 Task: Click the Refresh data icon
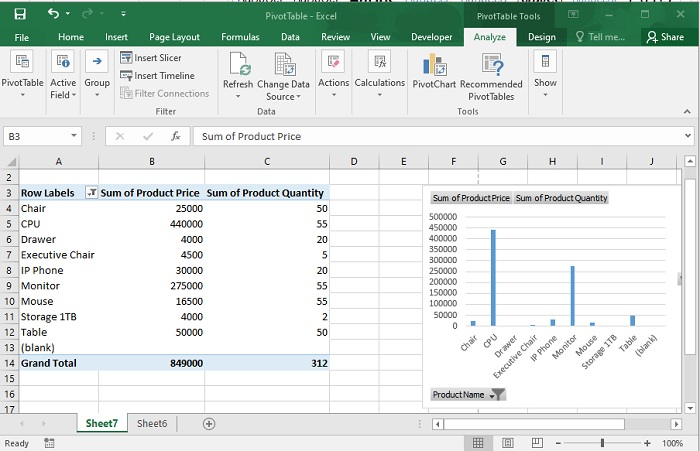pyautogui.click(x=238, y=66)
